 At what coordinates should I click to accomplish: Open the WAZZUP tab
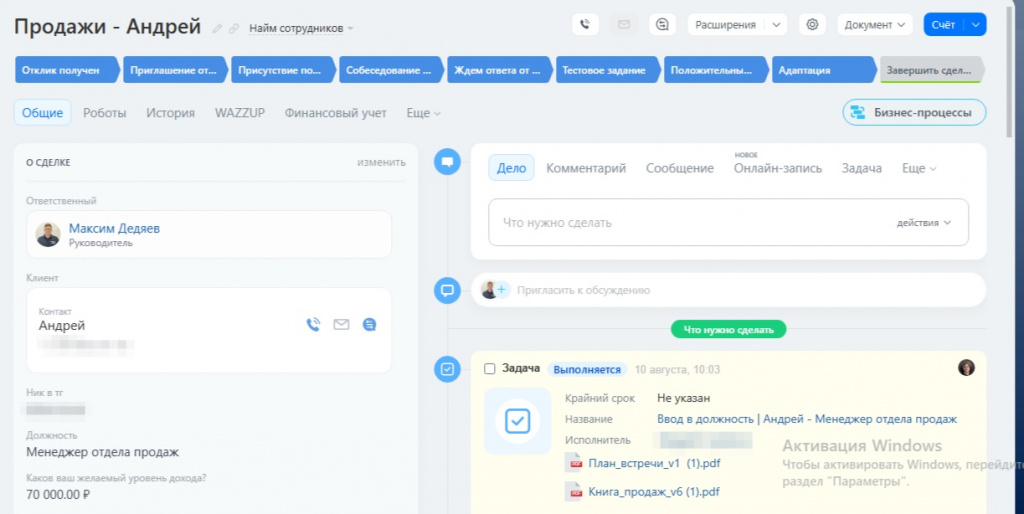[240, 113]
